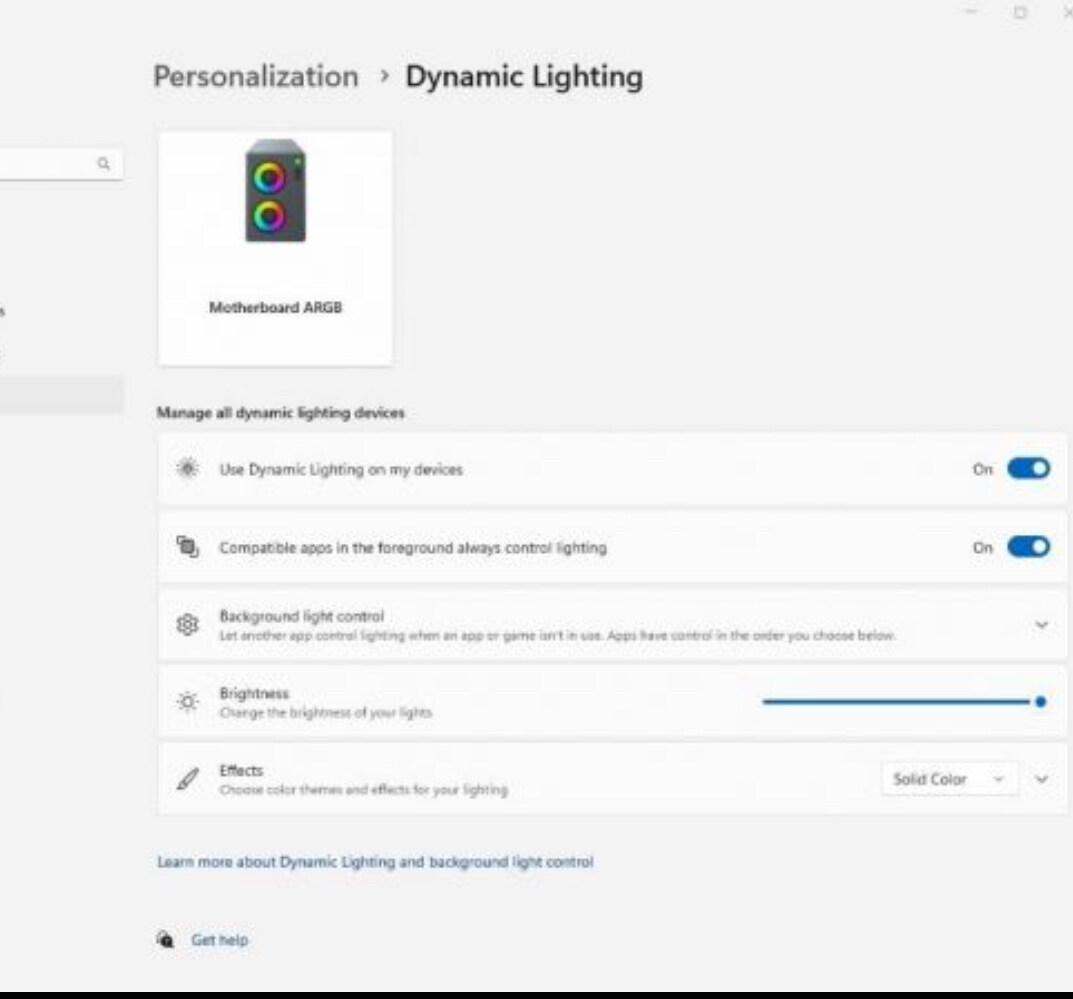Screen dimensions: 1073x999
Task: Click the Effects pencil icon
Action: [188, 778]
